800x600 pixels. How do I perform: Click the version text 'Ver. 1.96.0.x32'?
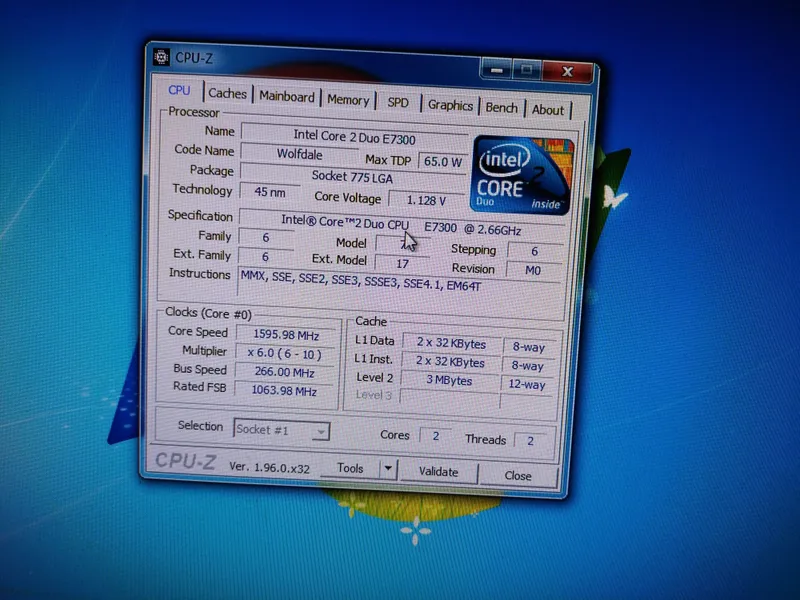(269, 467)
